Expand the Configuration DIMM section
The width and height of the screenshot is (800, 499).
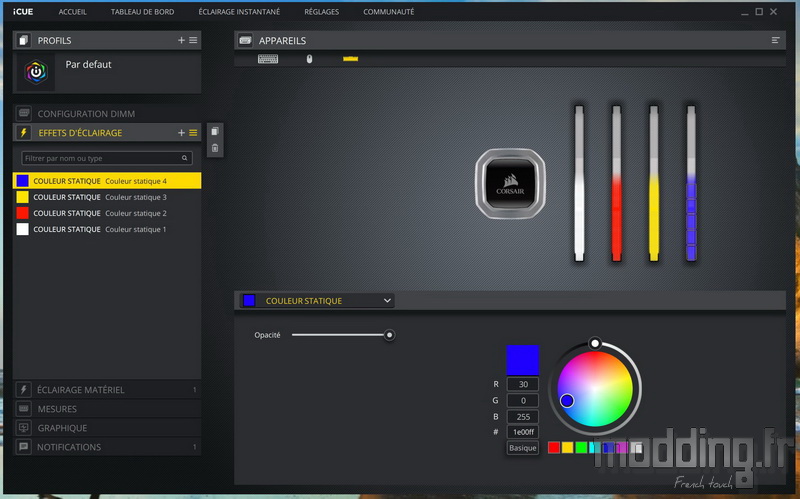[x=107, y=113]
